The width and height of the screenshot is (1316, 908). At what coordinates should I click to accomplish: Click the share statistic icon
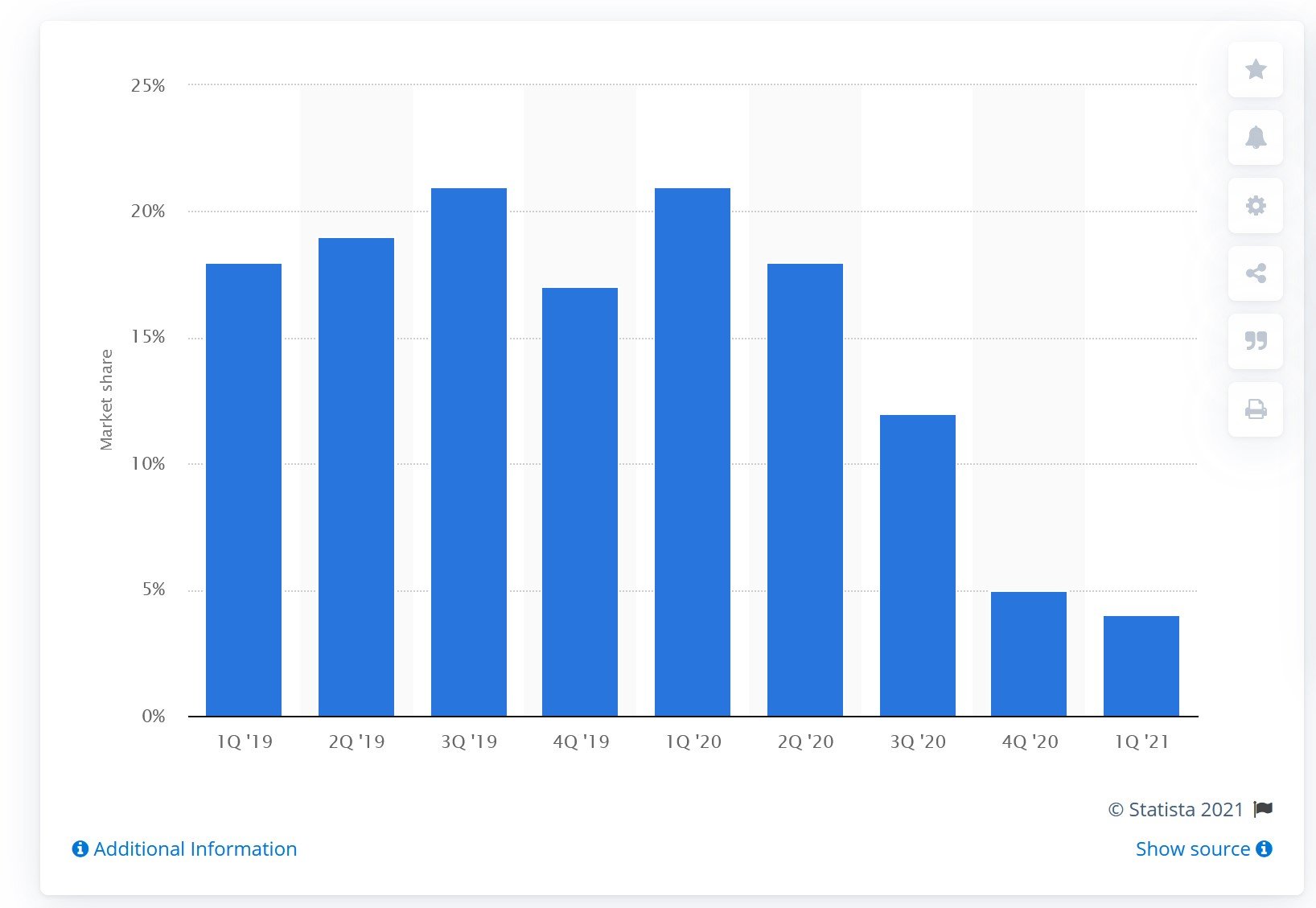tap(1255, 273)
